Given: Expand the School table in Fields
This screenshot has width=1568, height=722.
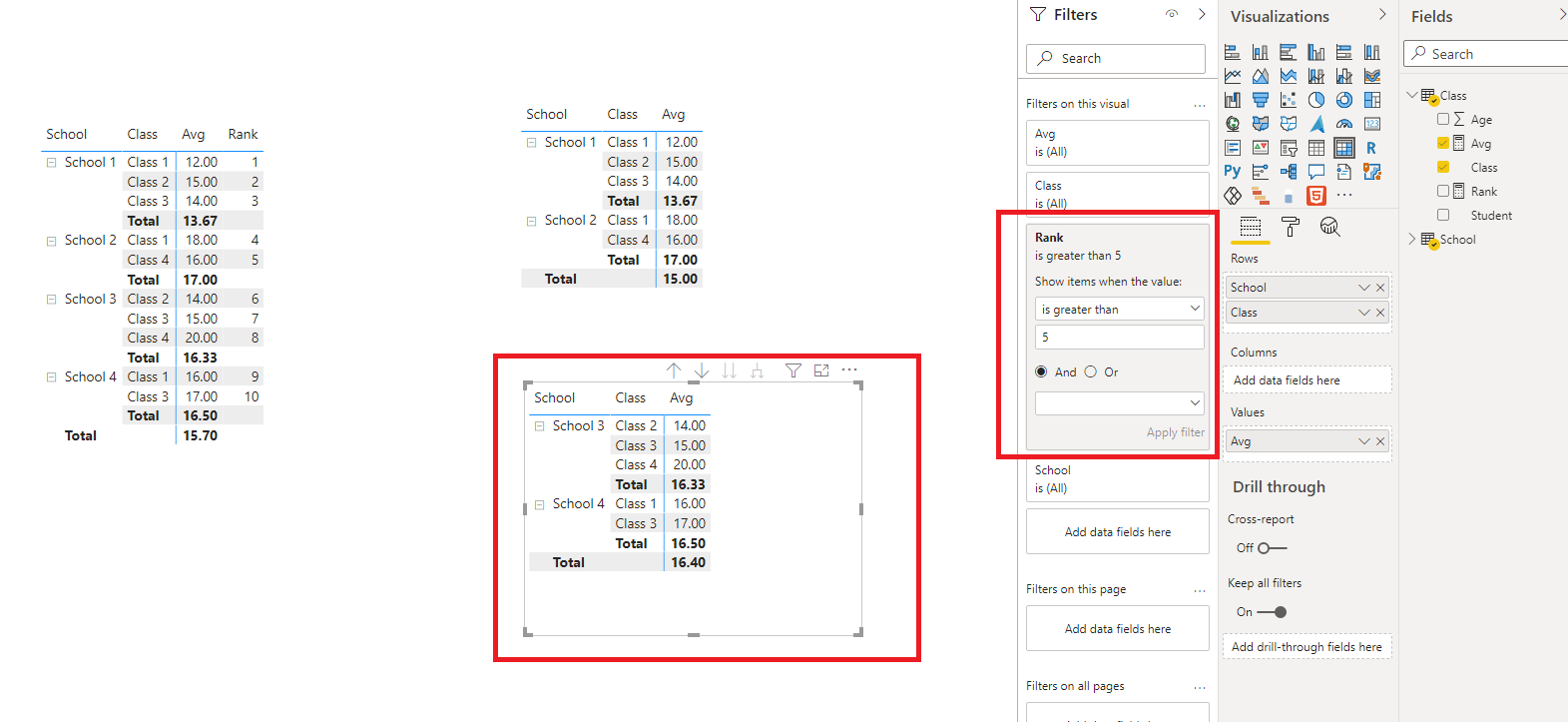Looking at the screenshot, I should coord(1412,239).
